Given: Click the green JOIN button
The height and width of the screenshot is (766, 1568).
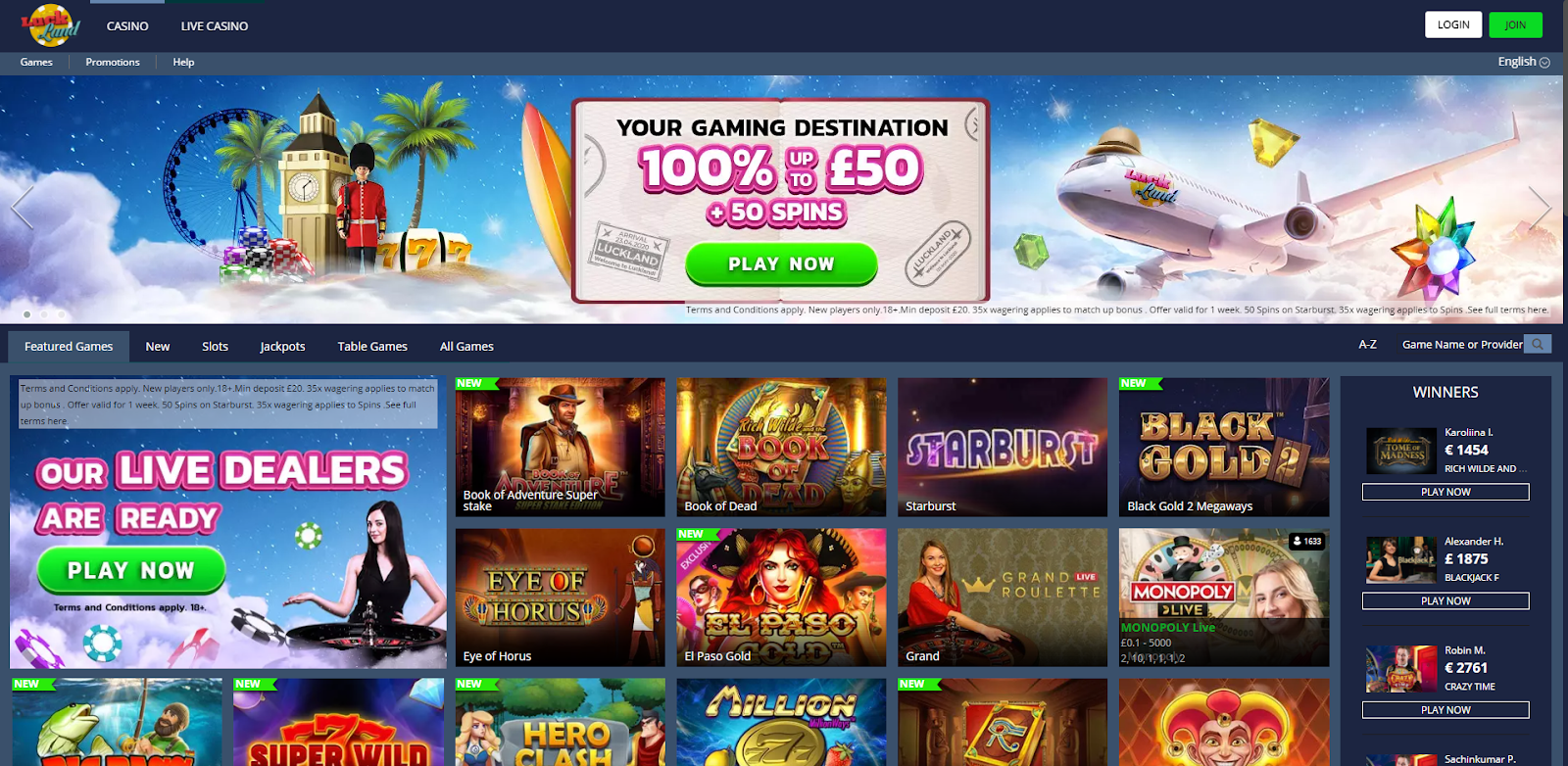Looking at the screenshot, I should click(1515, 24).
